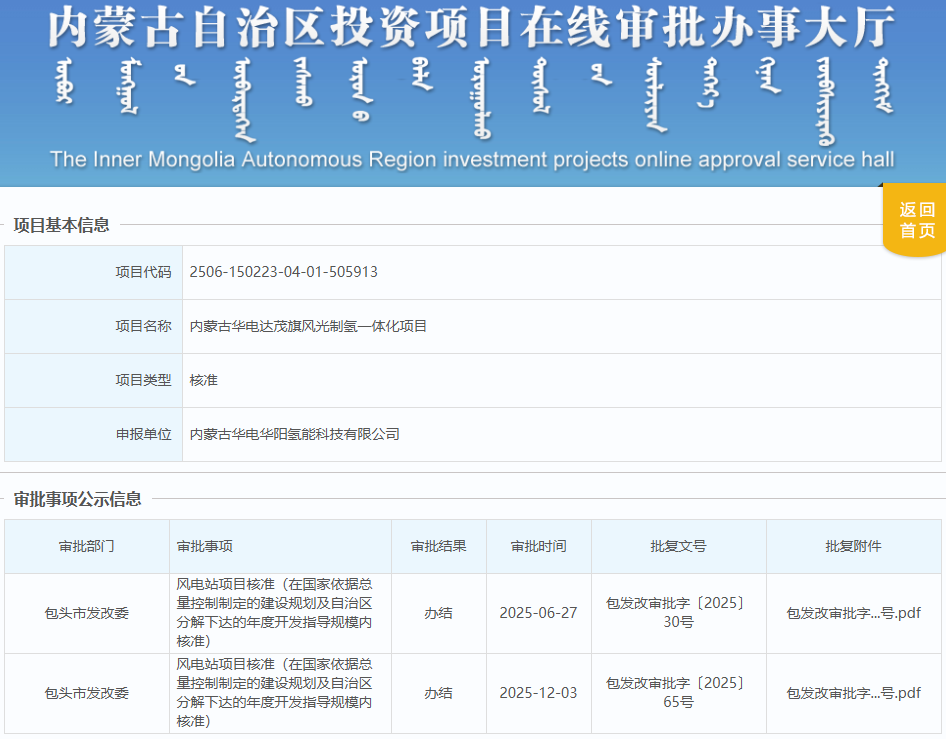
Task: Click the 批复文号 column header
Action: click(678, 547)
